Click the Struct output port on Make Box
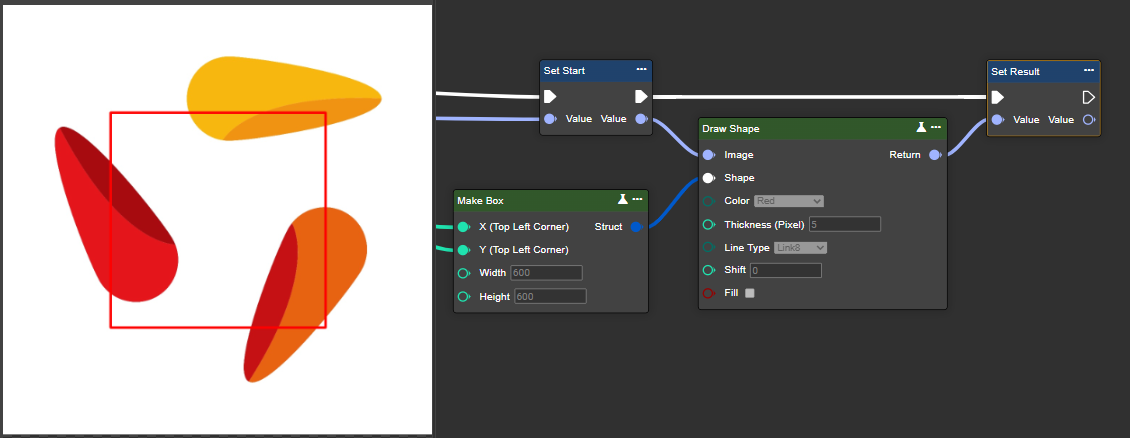The height and width of the screenshot is (438, 1130). (636, 227)
